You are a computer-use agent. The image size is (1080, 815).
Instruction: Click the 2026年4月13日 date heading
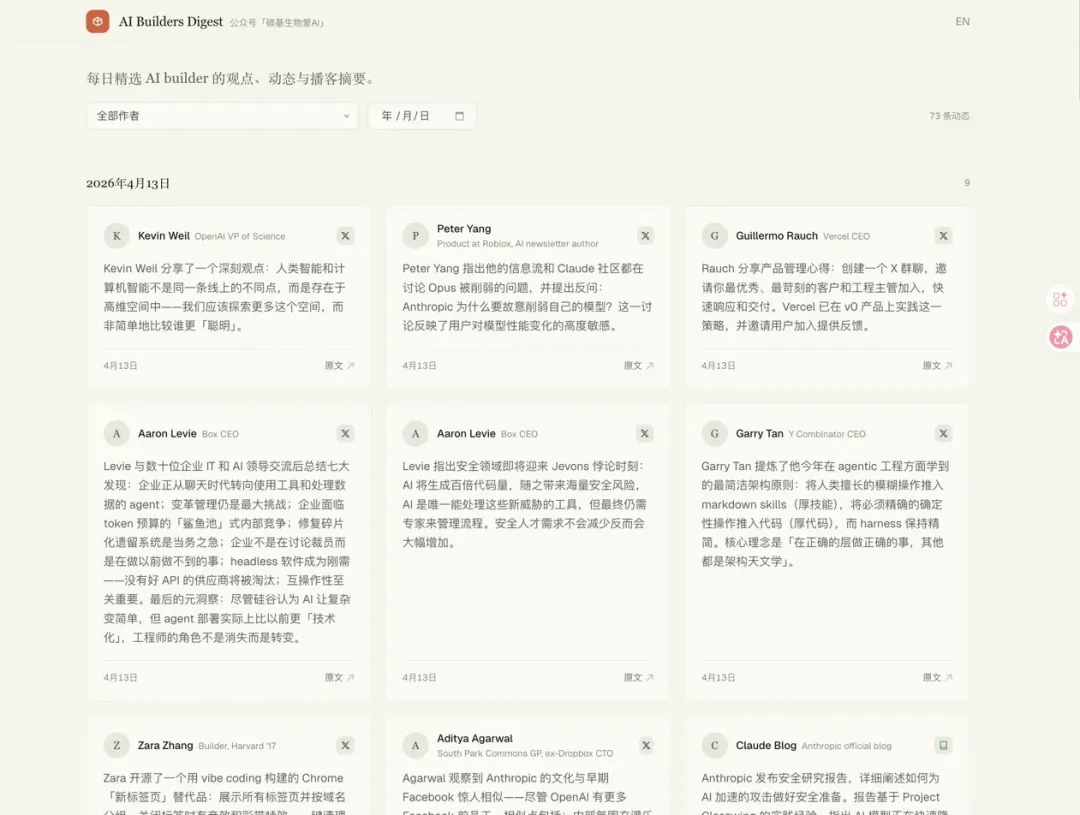[x=128, y=183]
